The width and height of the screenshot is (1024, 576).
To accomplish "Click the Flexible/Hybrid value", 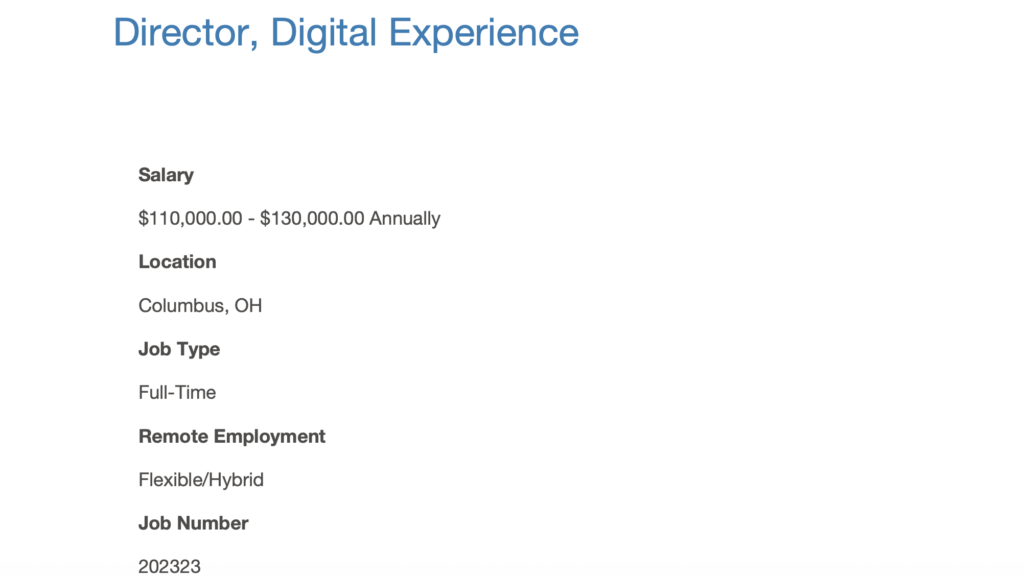I will click(201, 480).
